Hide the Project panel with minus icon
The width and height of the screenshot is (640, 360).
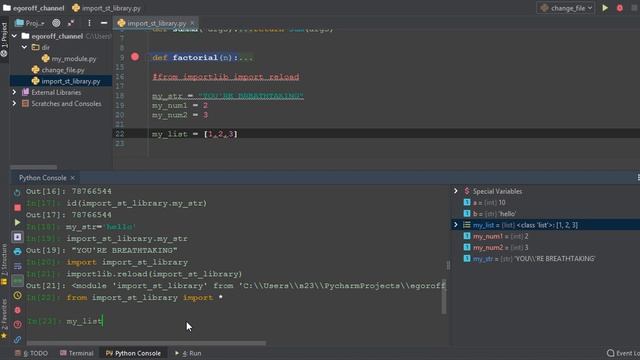[x=104, y=23]
